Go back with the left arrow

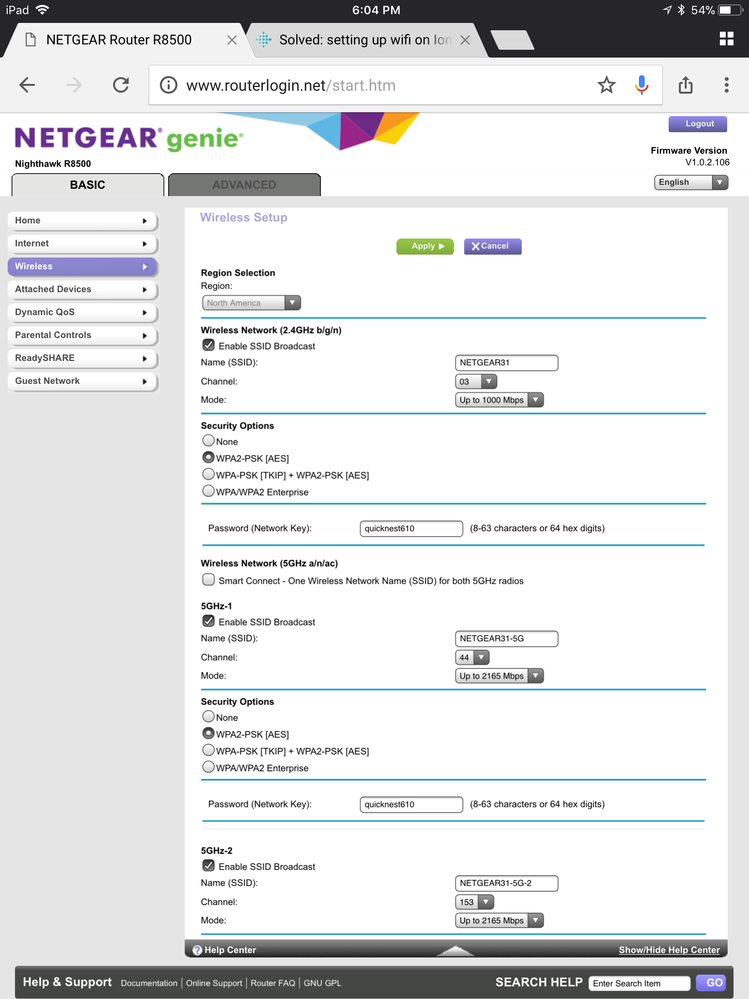coord(27,86)
